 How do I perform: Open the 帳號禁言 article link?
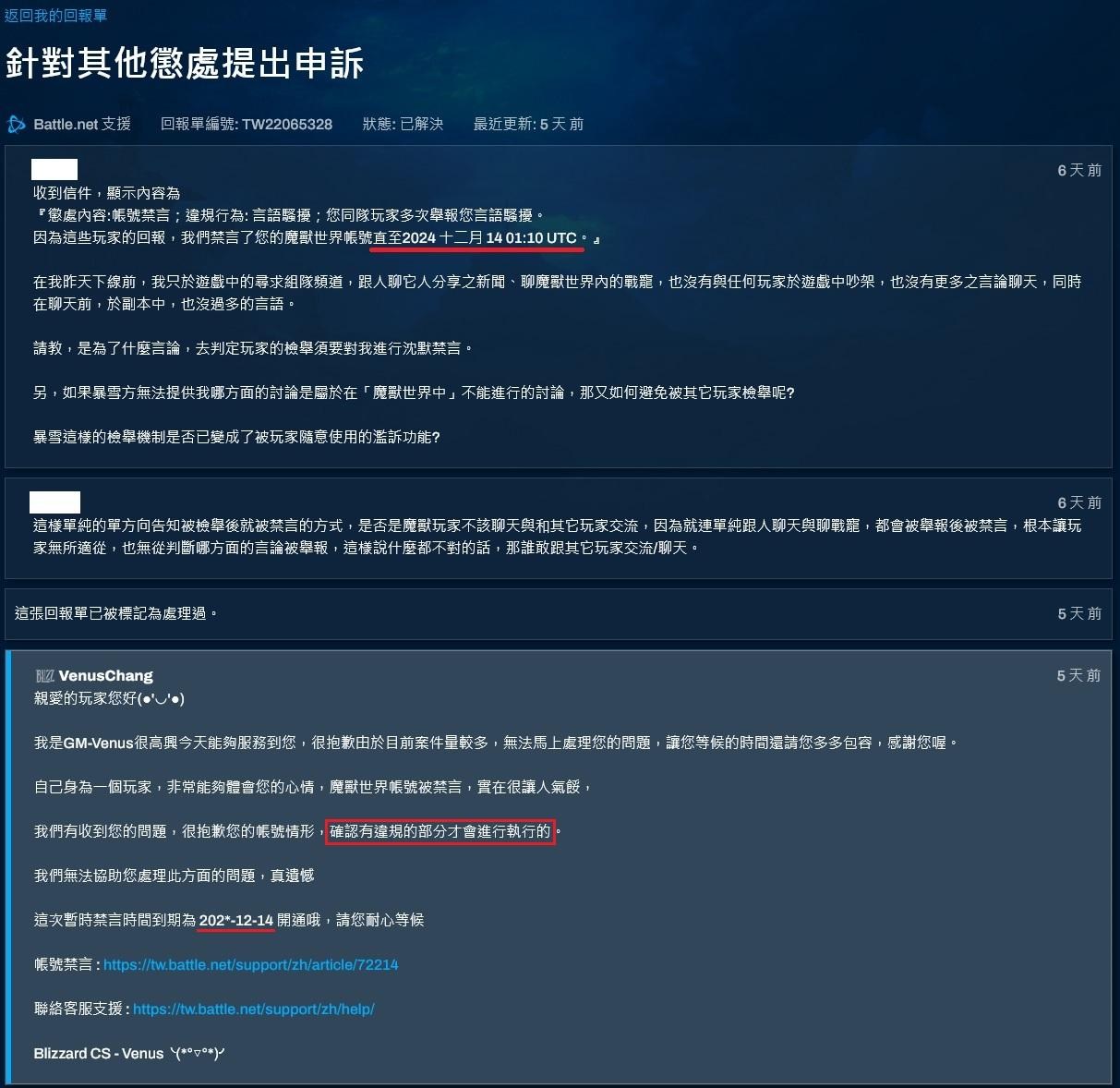(x=250, y=964)
